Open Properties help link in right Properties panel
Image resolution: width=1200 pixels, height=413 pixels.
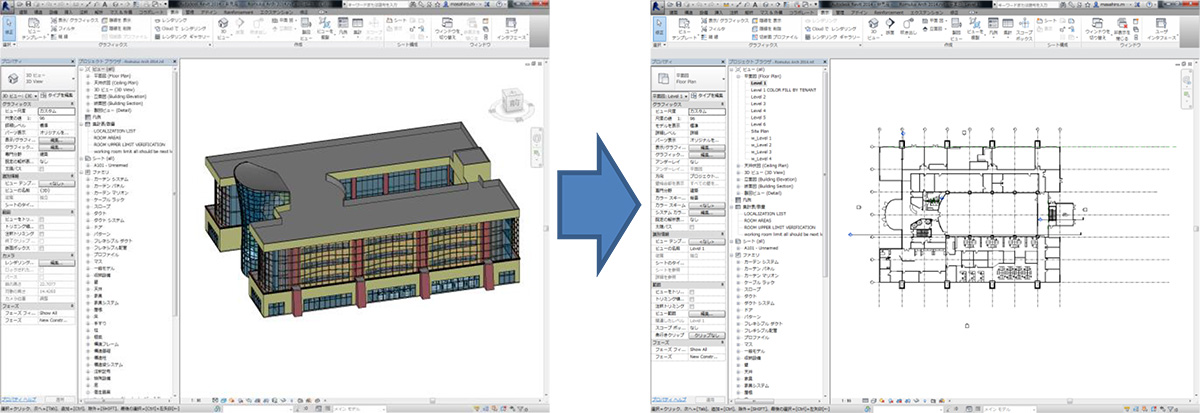668,399
